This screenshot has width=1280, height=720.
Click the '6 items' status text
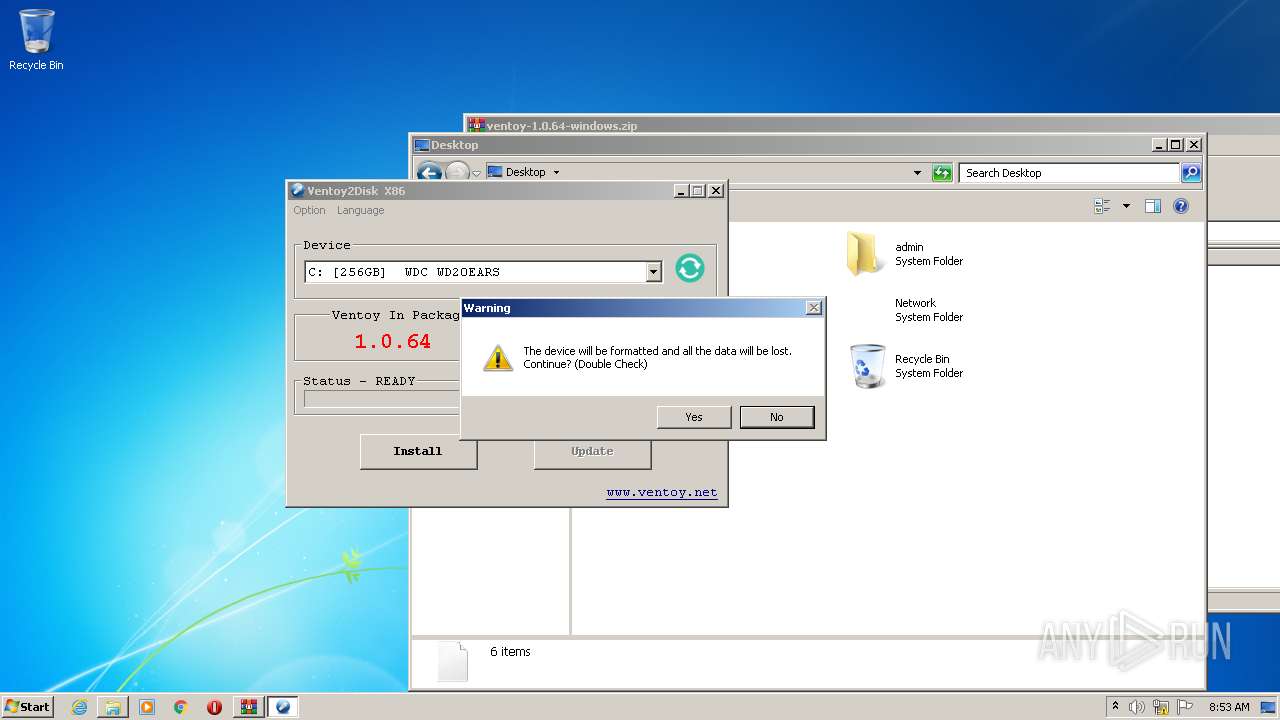(x=510, y=652)
